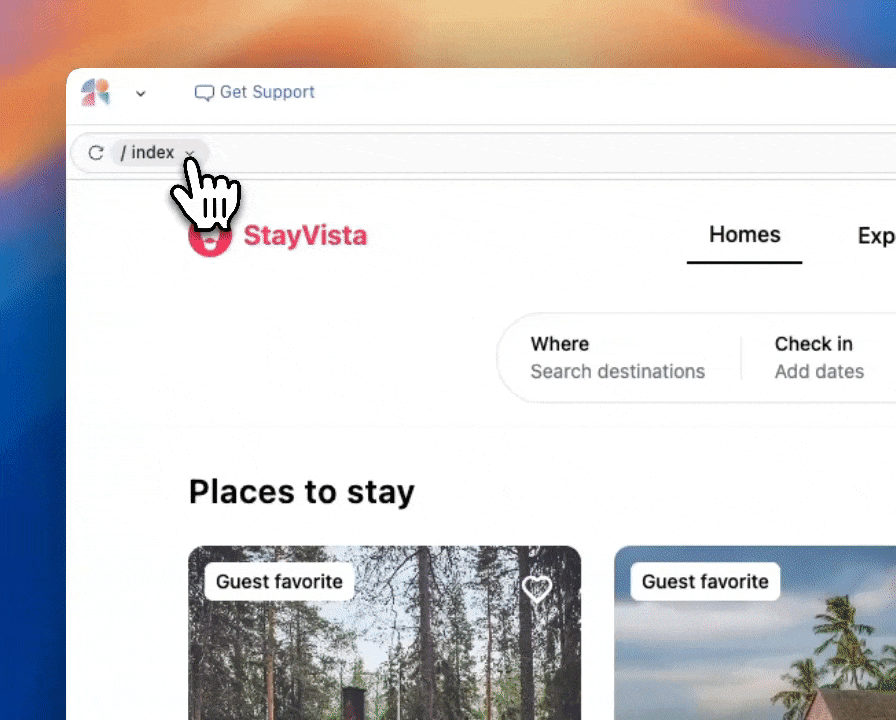This screenshot has width=896, height=720.
Task: Click the Where search destinations field
Action: [620, 358]
